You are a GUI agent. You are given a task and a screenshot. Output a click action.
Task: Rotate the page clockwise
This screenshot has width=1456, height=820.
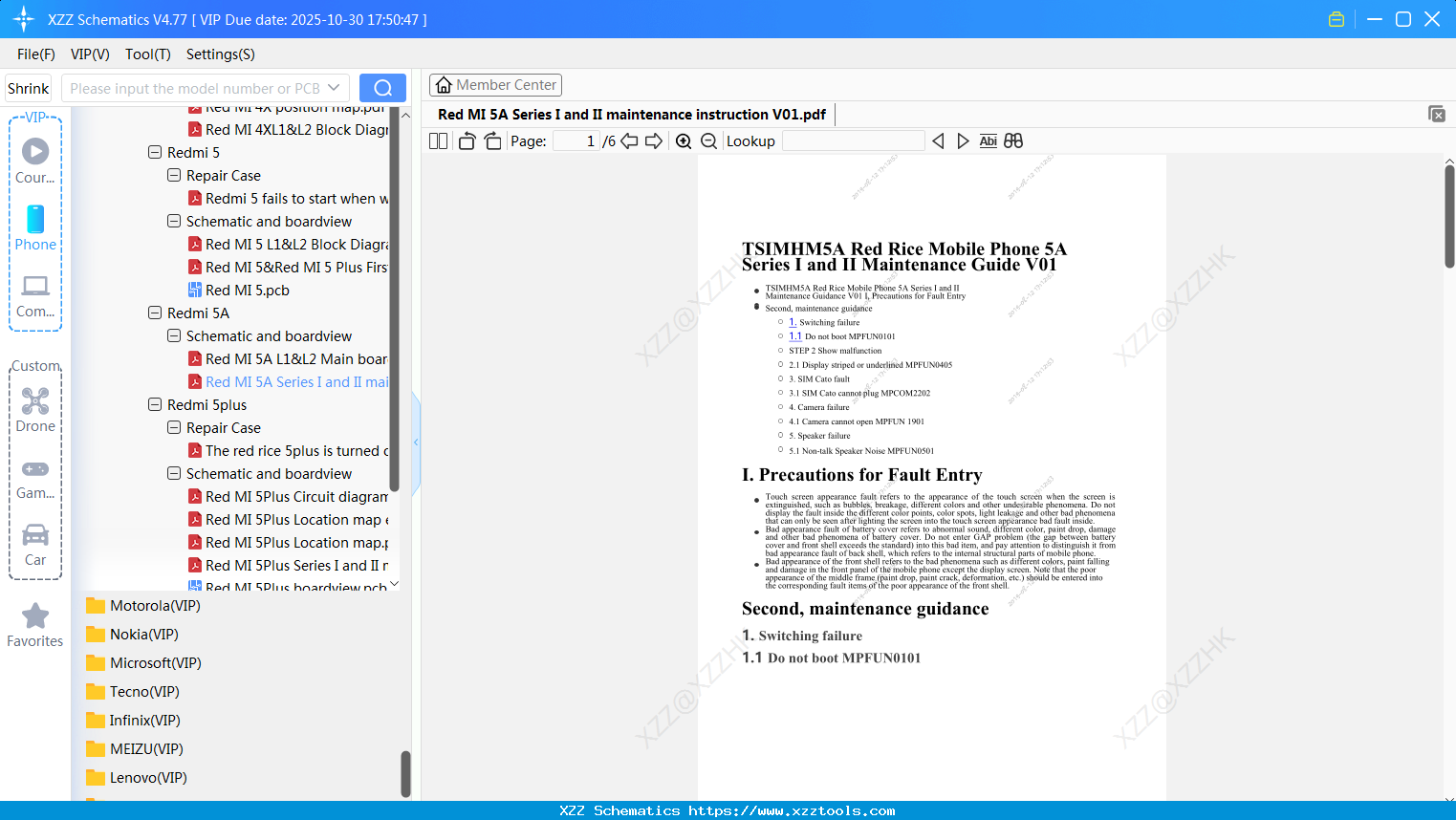point(492,141)
